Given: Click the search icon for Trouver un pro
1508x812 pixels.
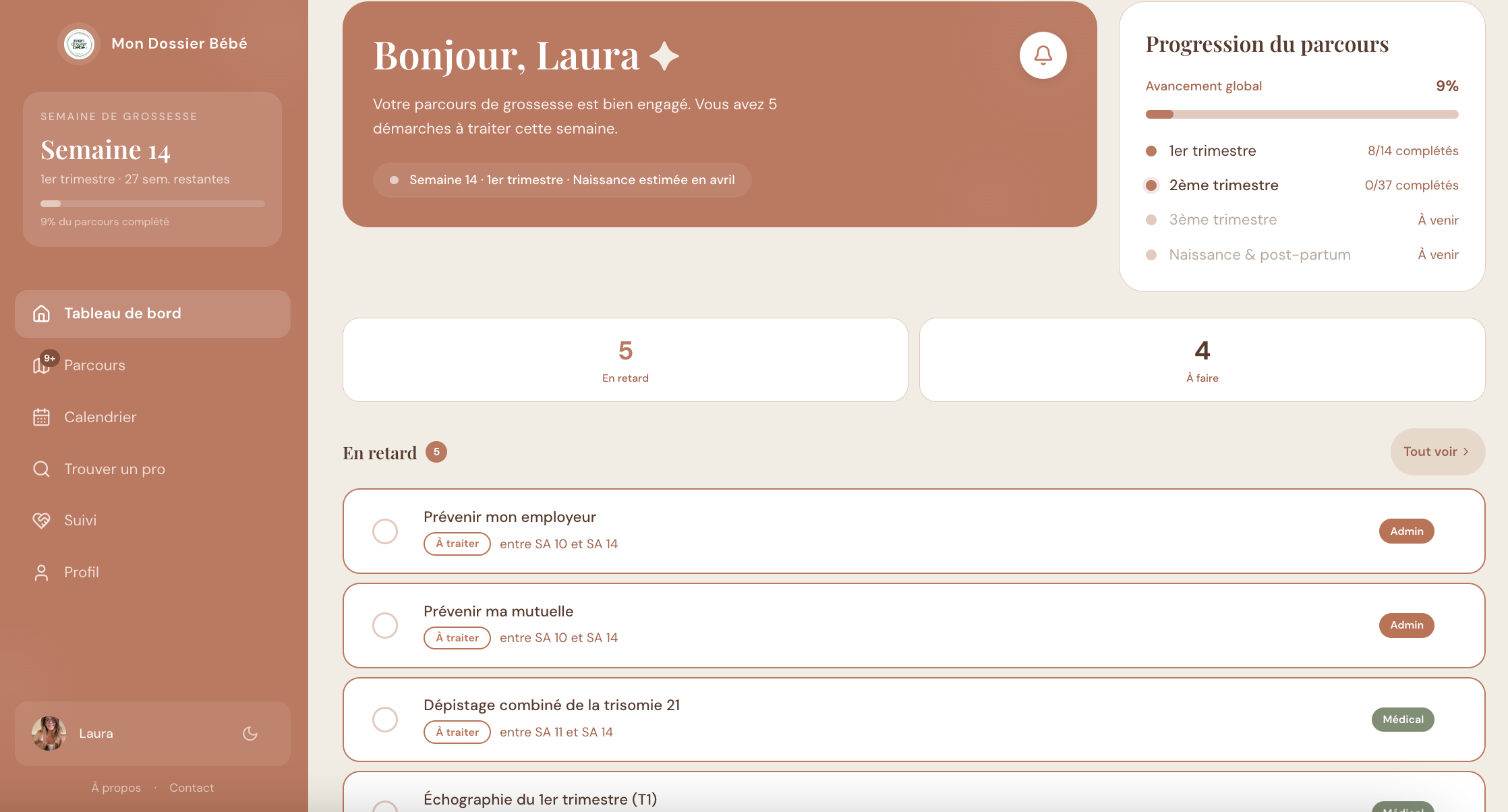Looking at the screenshot, I should [x=42, y=469].
